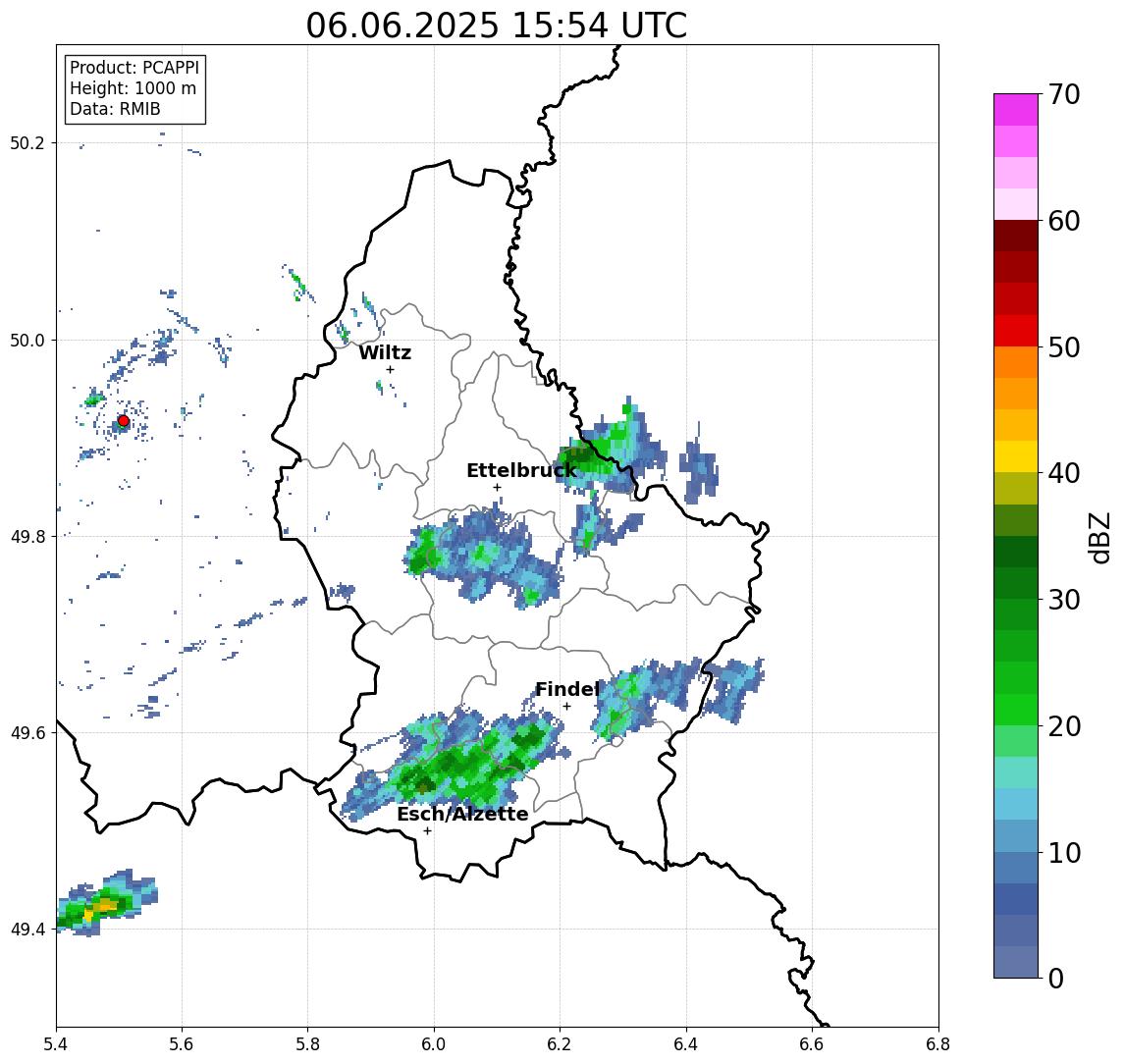Viewport: 1124px width, 1064px height.
Task: Click the colorbar tick label 30
Action: pyautogui.click(x=1064, y=600)
